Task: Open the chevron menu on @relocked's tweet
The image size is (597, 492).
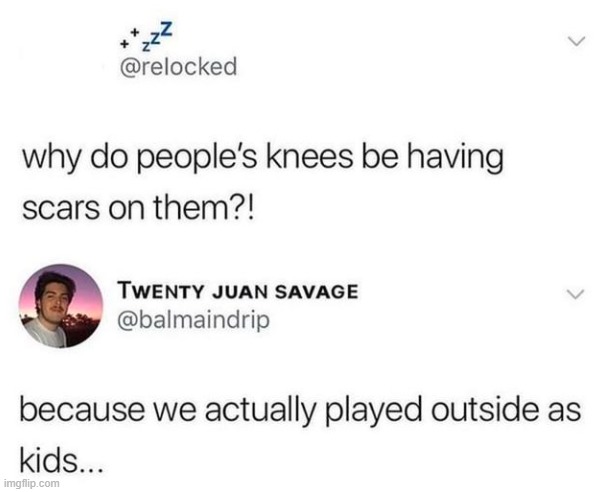Action: [x=575, y=42]
